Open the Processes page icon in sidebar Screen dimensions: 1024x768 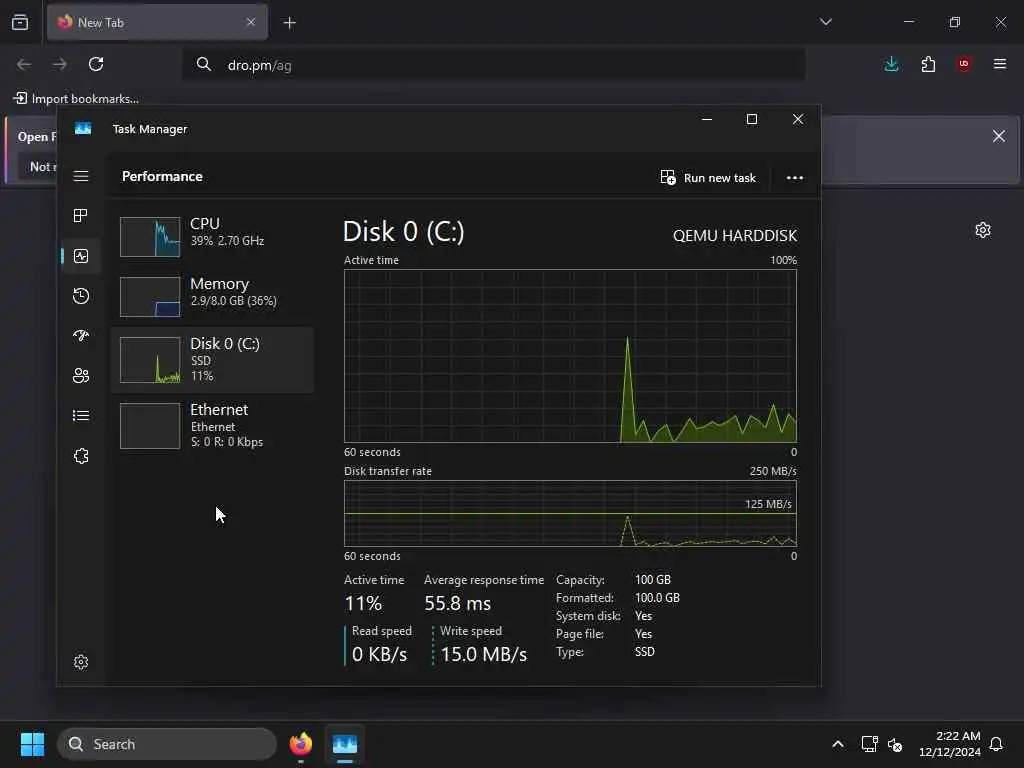point(81,216)
